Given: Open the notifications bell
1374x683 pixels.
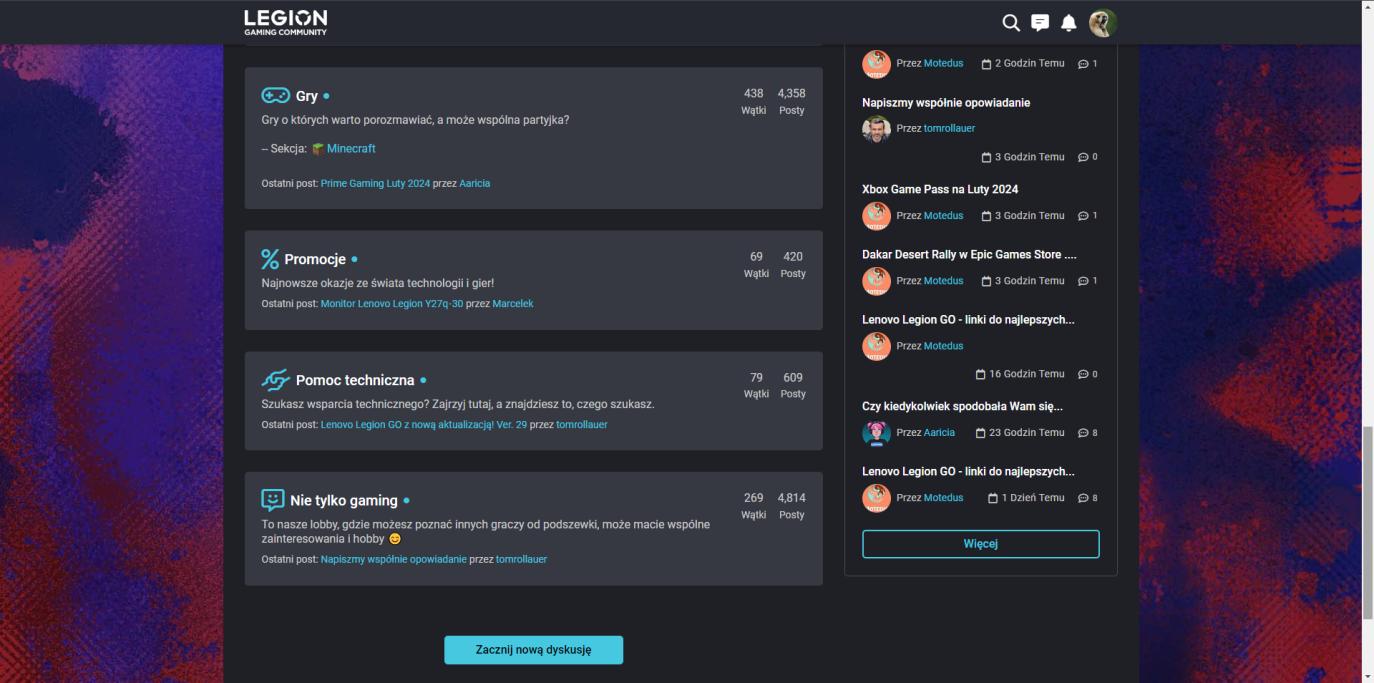Looking at the screenshot, I should pos(1068,23).
